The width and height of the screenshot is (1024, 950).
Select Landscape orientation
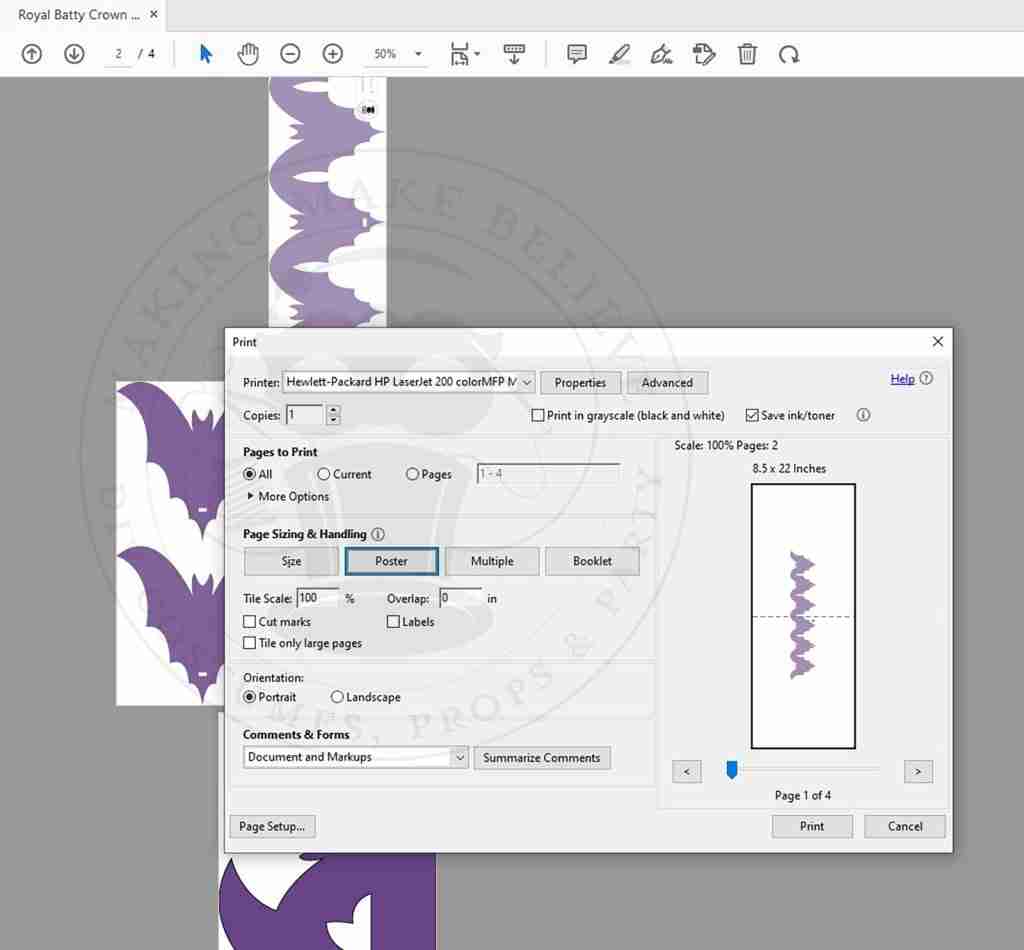[337, 697]
